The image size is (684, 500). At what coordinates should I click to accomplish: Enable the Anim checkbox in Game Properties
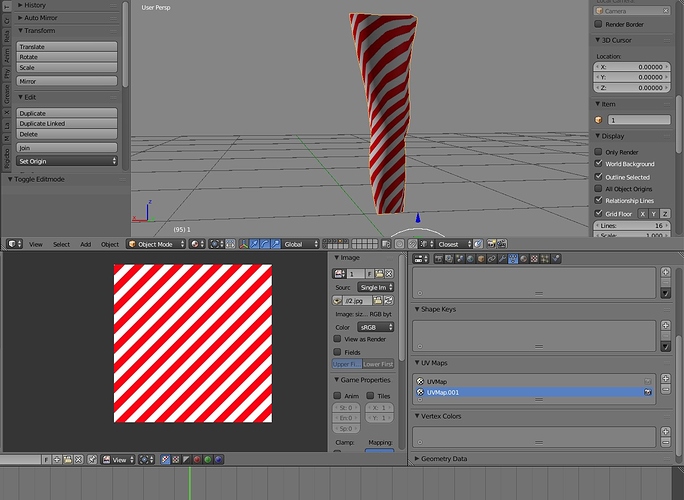[x=337, y=396]
